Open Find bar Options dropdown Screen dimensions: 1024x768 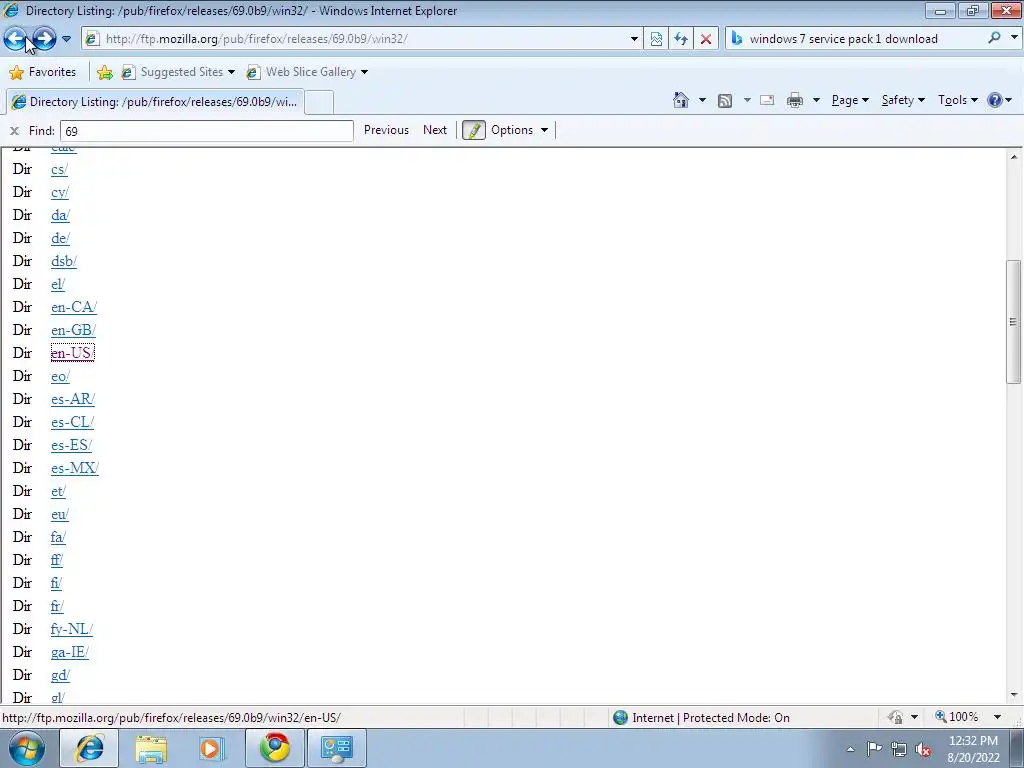(519, 130)
